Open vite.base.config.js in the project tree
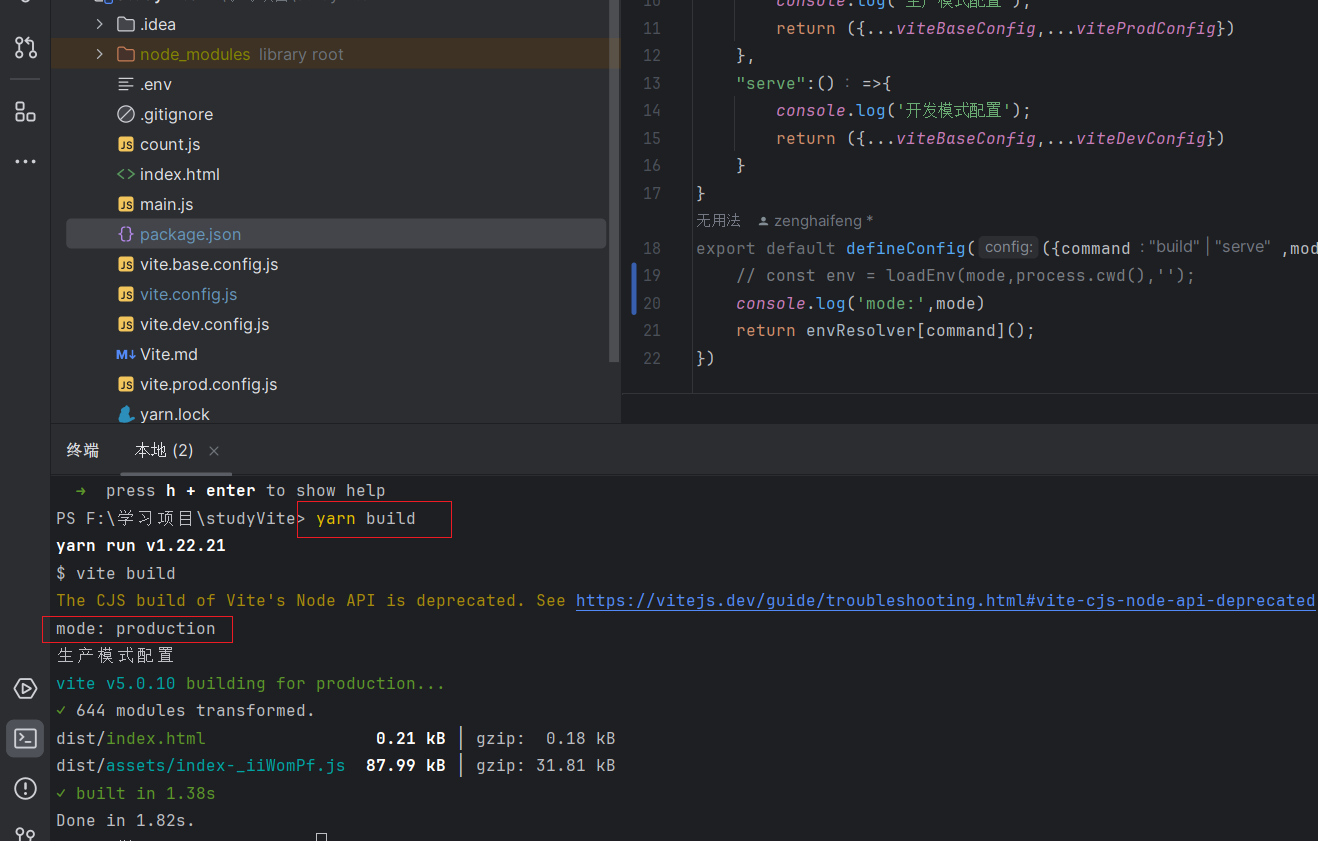The image size is (1318, 841). coord(209,264)
